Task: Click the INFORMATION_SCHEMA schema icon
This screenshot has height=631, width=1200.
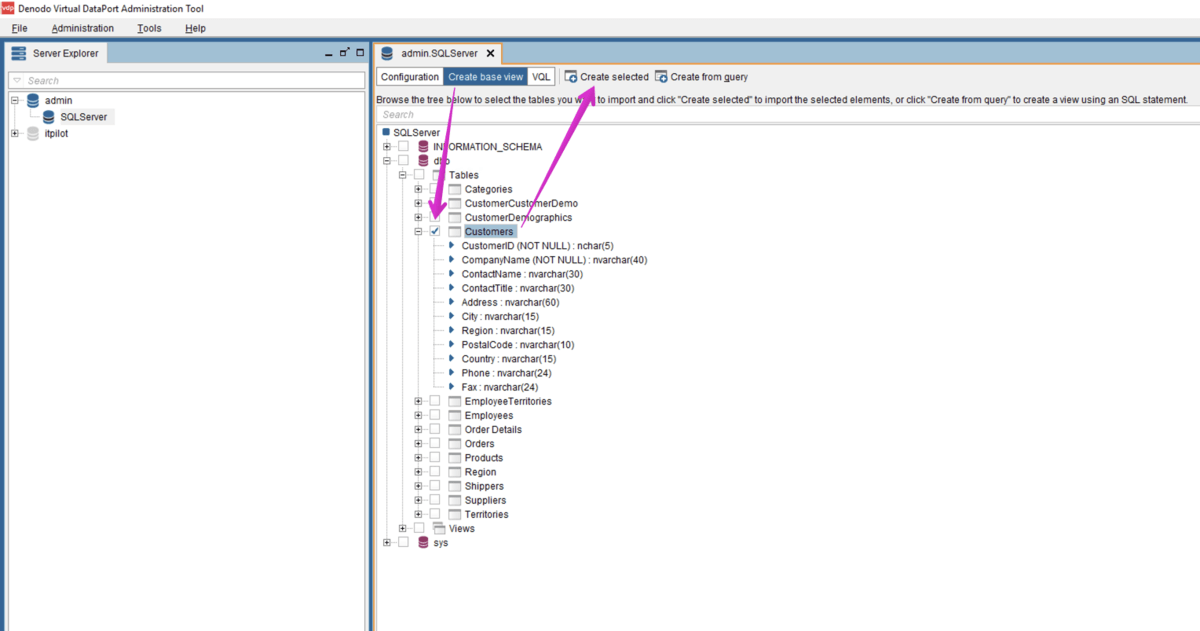Action: coord(423,147)
